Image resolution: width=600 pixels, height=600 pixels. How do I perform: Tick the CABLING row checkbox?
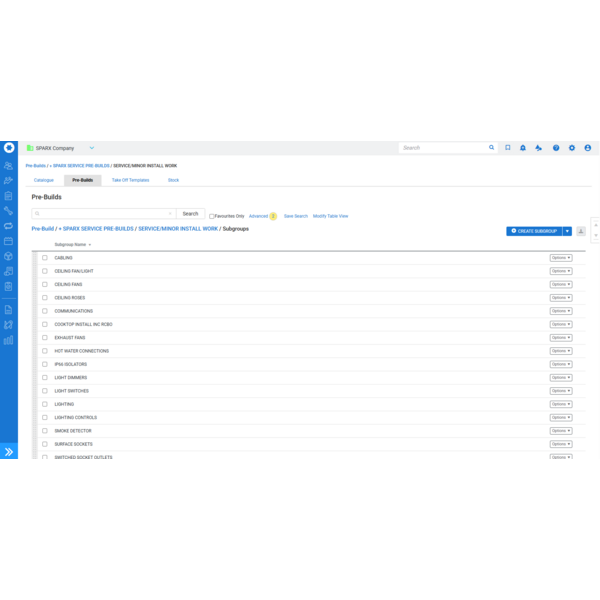[45, 258]
